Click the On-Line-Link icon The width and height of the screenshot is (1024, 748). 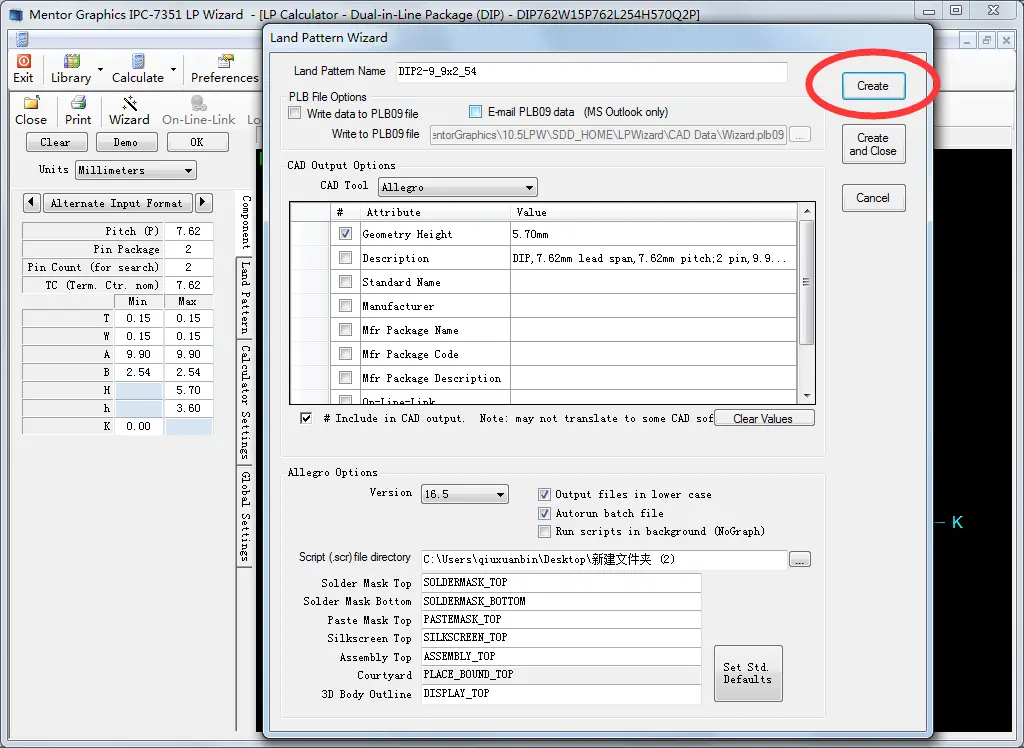click(x=199, y=110)
